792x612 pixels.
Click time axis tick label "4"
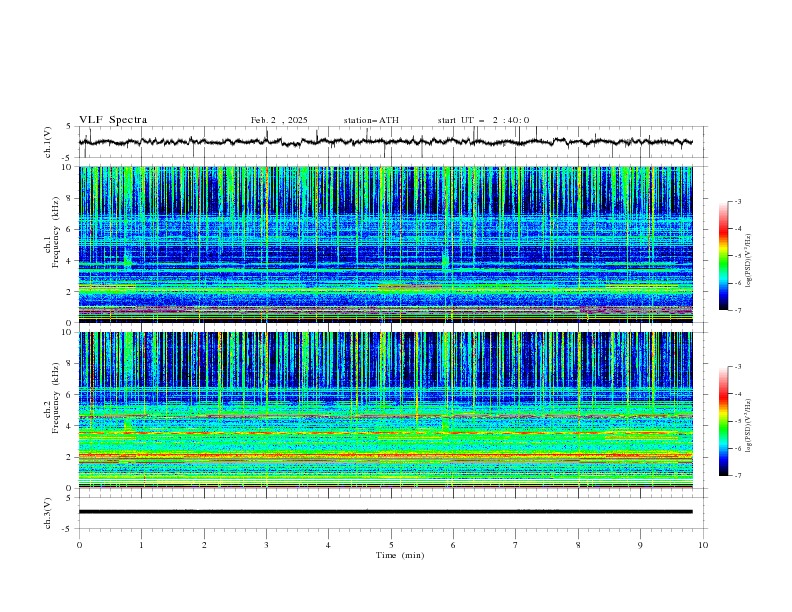point(328,545)
